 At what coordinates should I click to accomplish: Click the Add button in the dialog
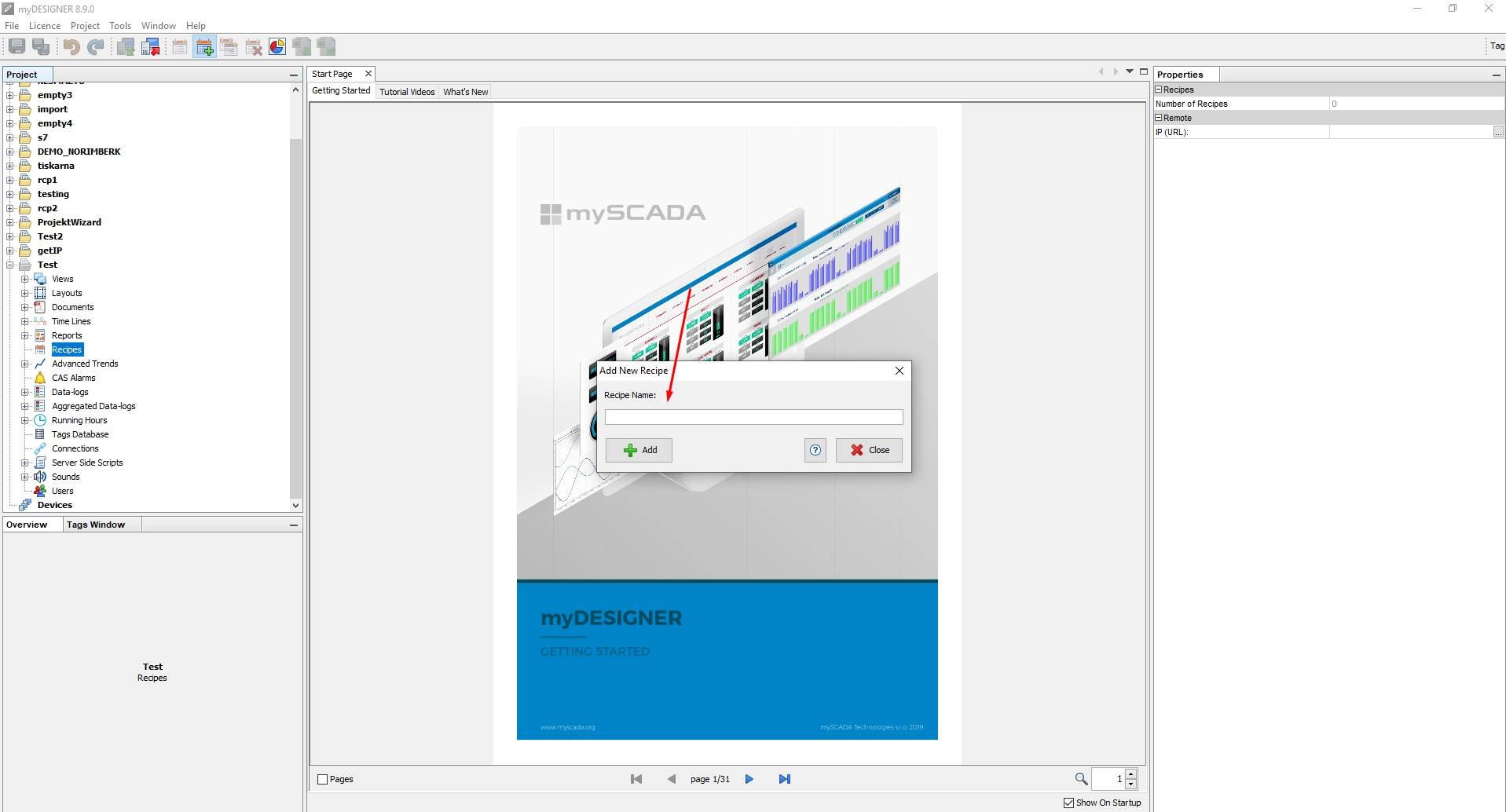pos(639,450)
